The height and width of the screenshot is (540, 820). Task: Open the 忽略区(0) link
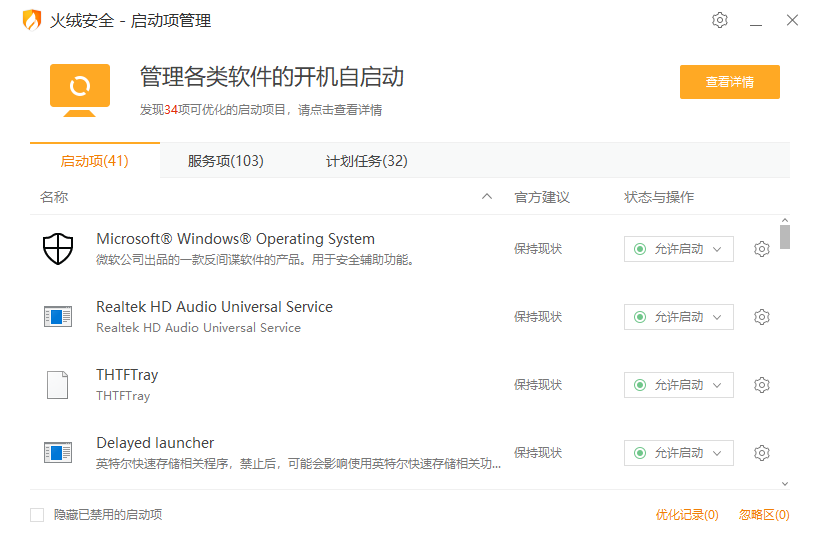764,515
